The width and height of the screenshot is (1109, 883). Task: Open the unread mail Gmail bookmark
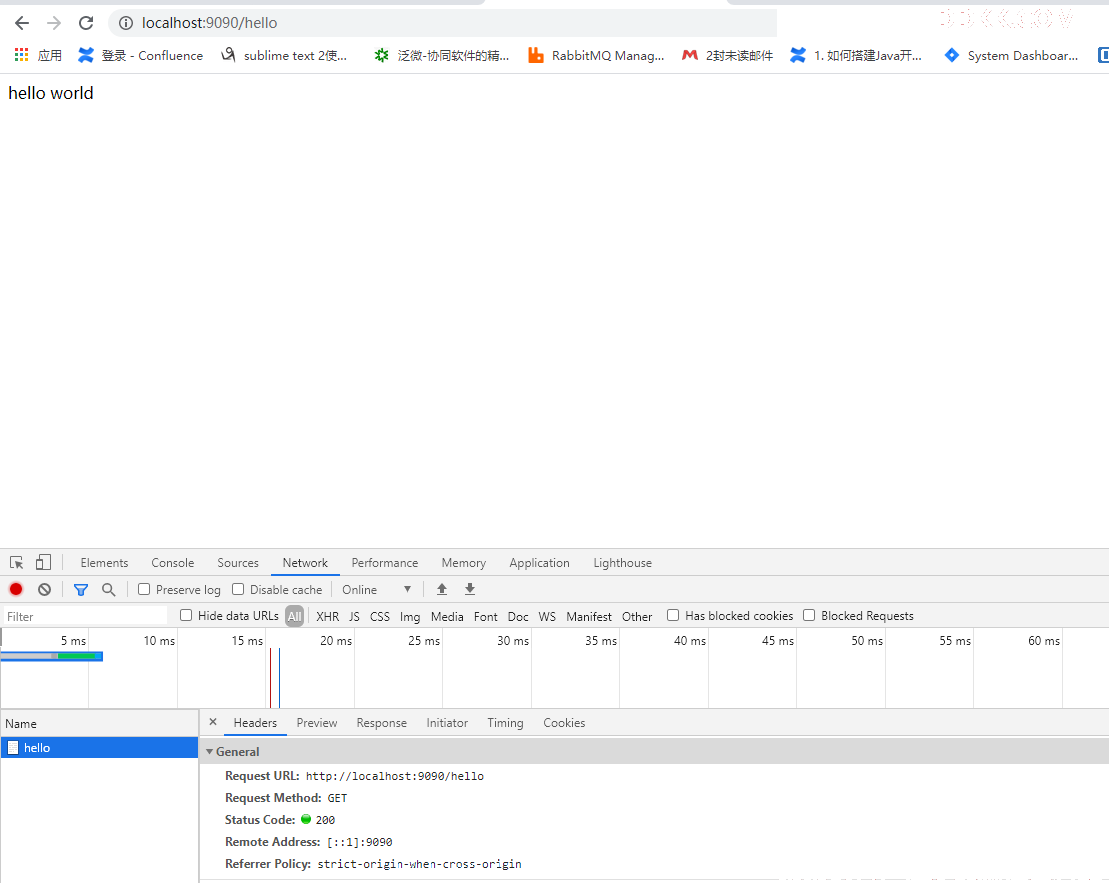[x=727, y=55]
